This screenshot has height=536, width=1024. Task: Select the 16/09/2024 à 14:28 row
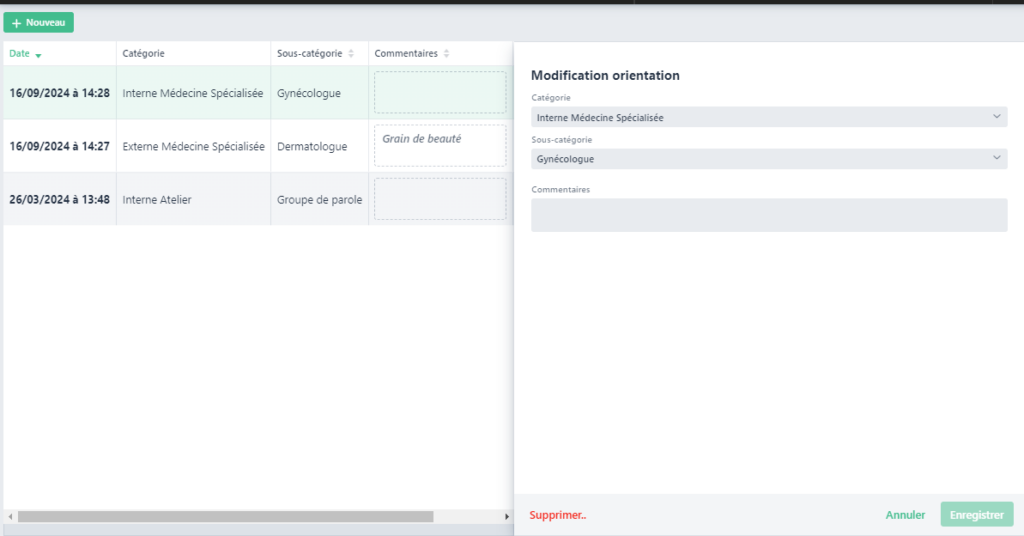click(59, 93)
